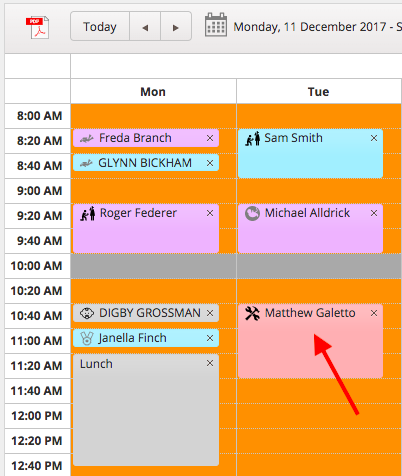Click the medal icon beside Janella Finch

[87, 338]
